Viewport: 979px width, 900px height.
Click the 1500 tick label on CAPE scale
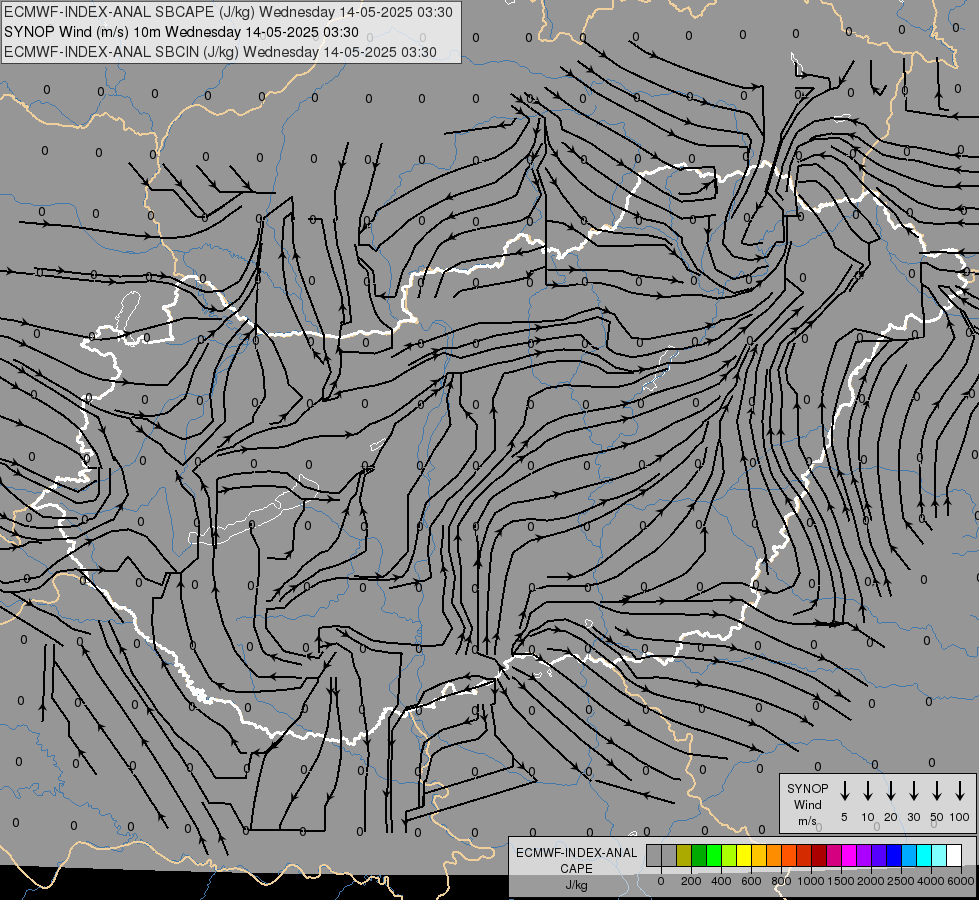click(x=841, y=881)
